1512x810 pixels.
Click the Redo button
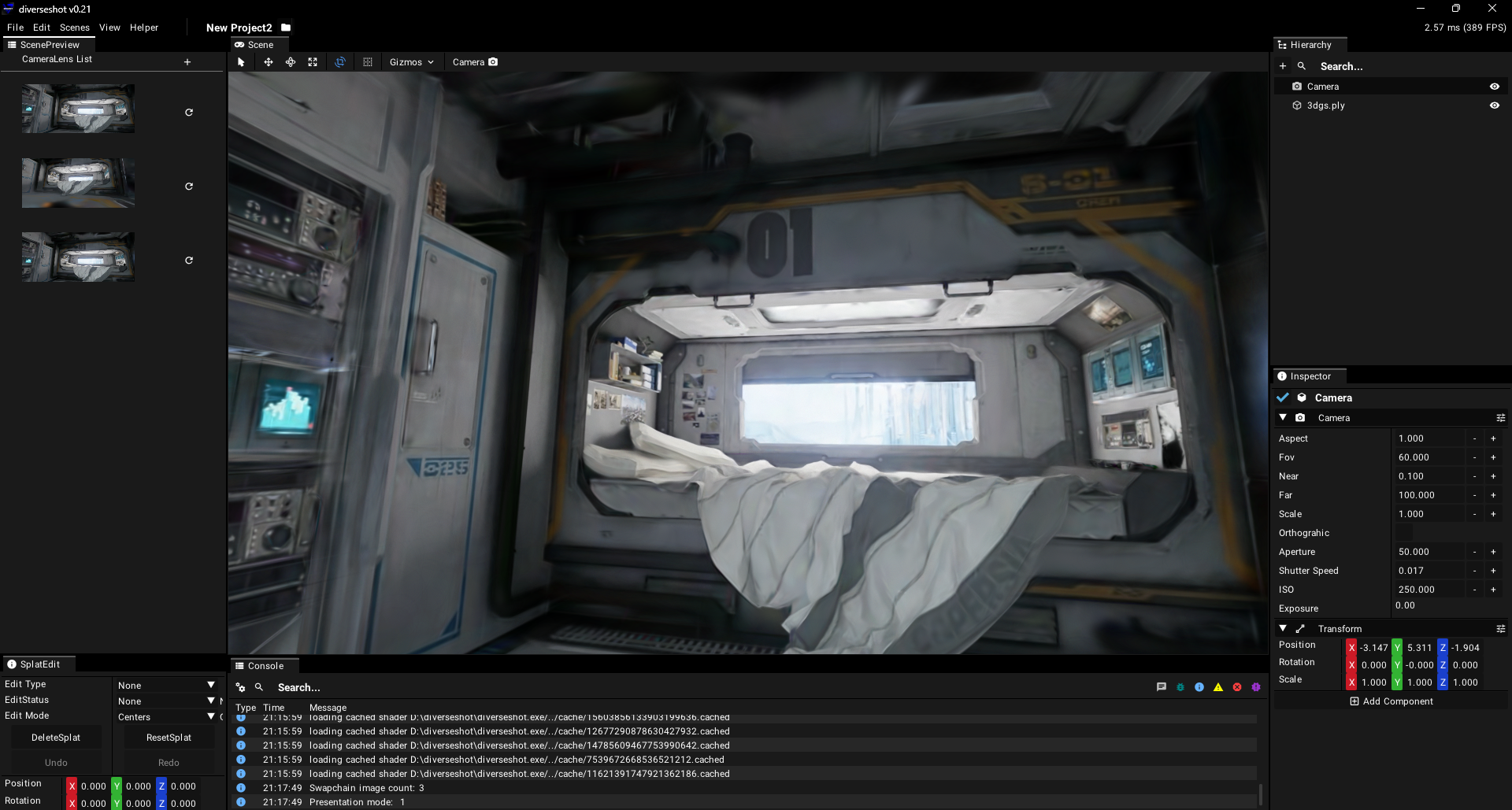tap(169, 763)
